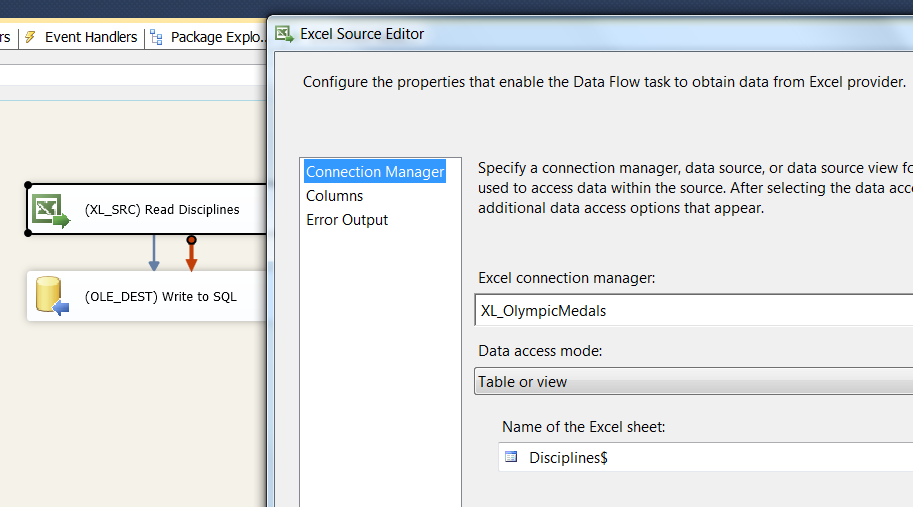The image size is (913, 507).
Task: Select the (OLE_DEST) Write to SQL label
Action: pyautogui.click(x=161, y=296)
